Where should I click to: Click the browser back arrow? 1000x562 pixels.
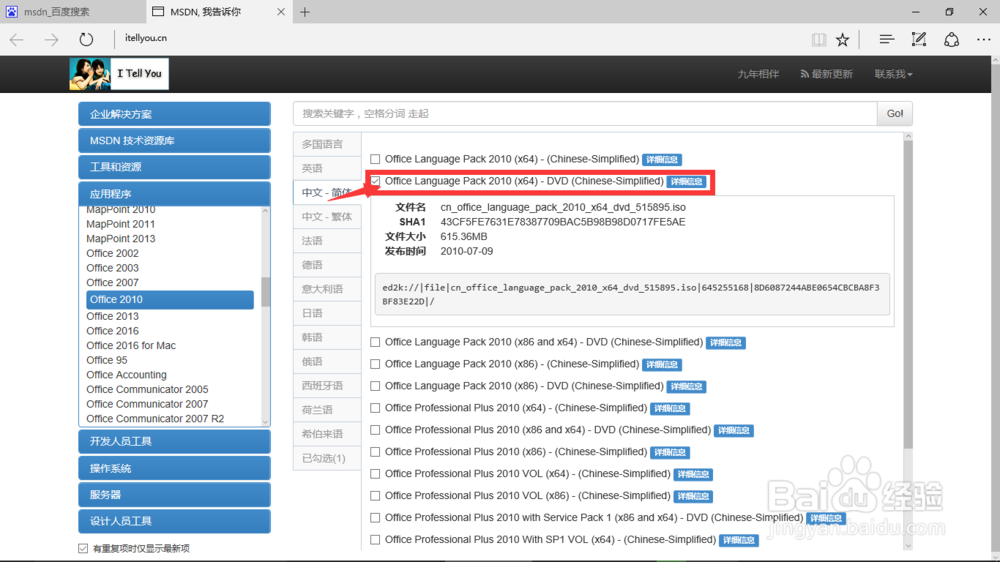pyautogui.click(x=17, y=39)
